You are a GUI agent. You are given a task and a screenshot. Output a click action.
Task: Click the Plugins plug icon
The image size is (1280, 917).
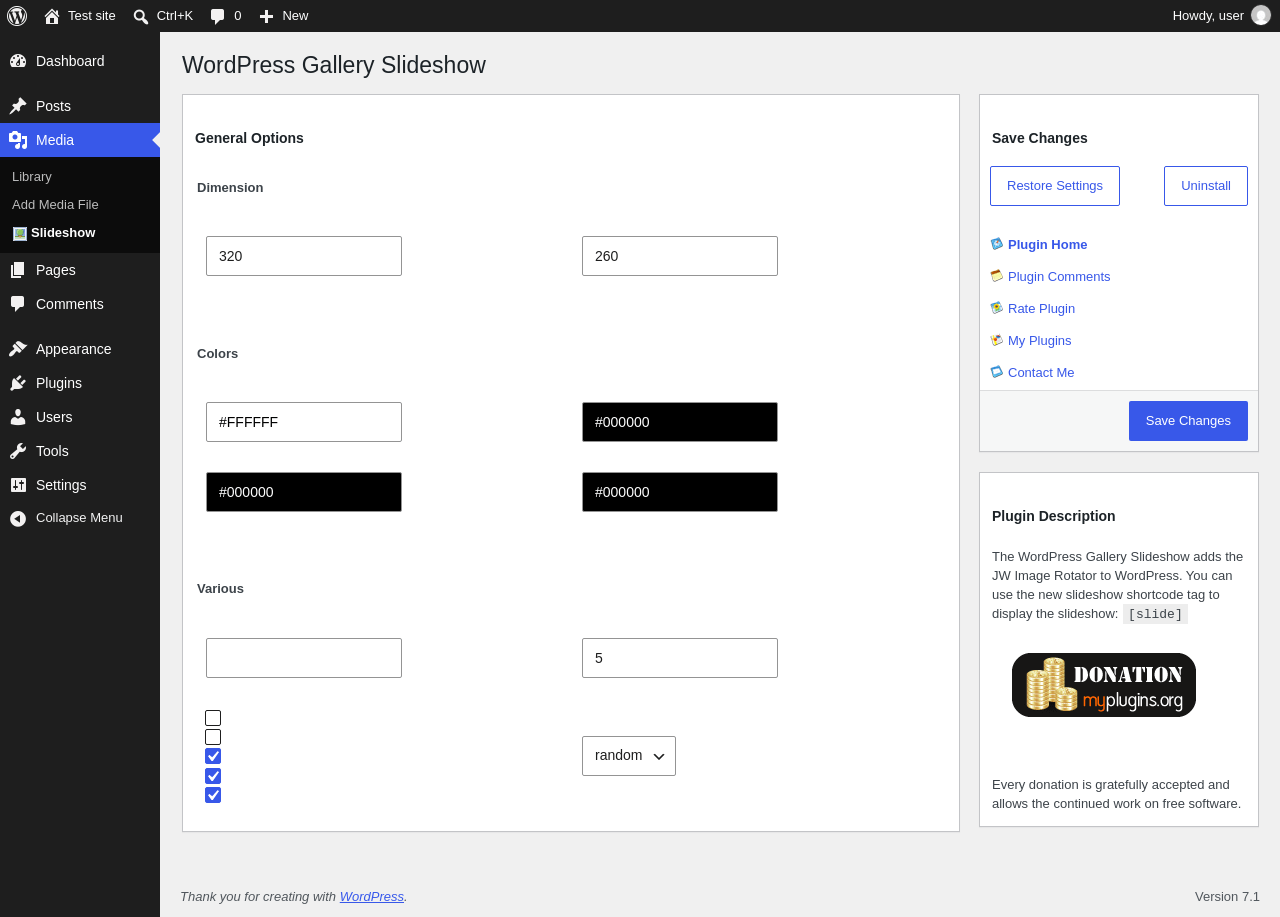tap(18, 383)
